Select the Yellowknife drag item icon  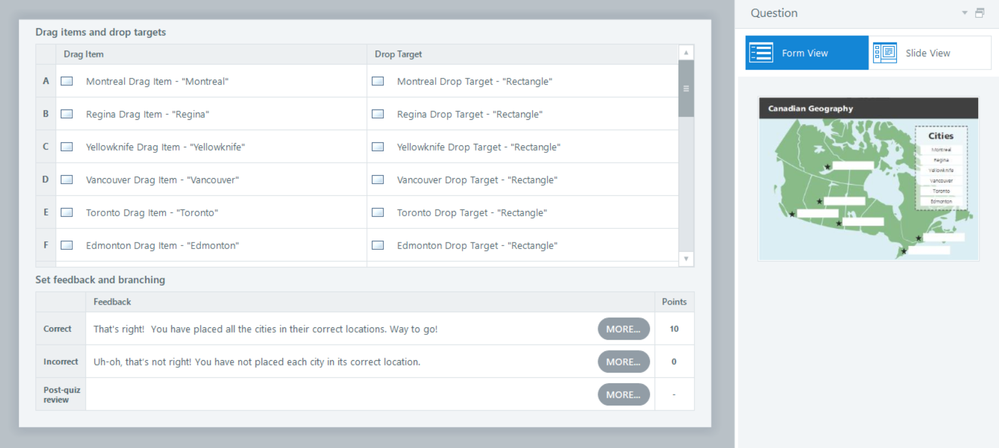point(67,147)
